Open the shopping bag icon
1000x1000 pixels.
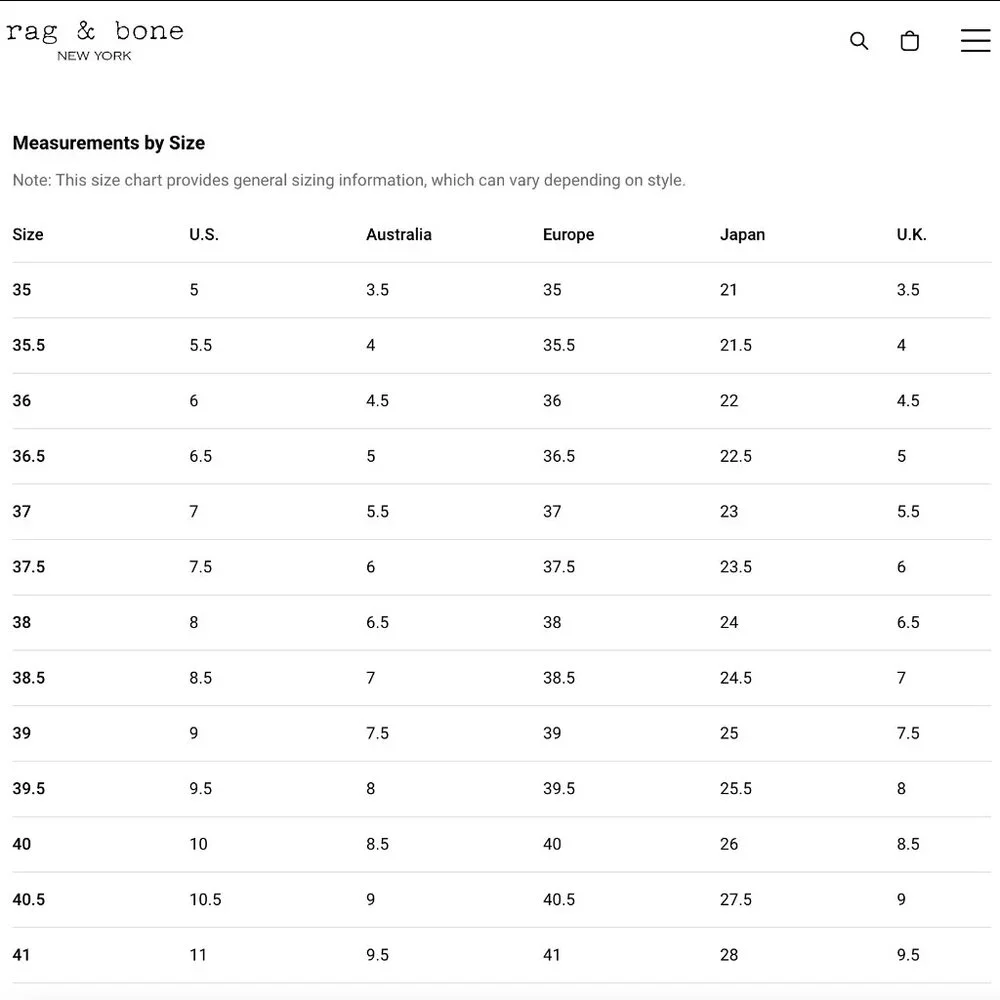point(910,41)
